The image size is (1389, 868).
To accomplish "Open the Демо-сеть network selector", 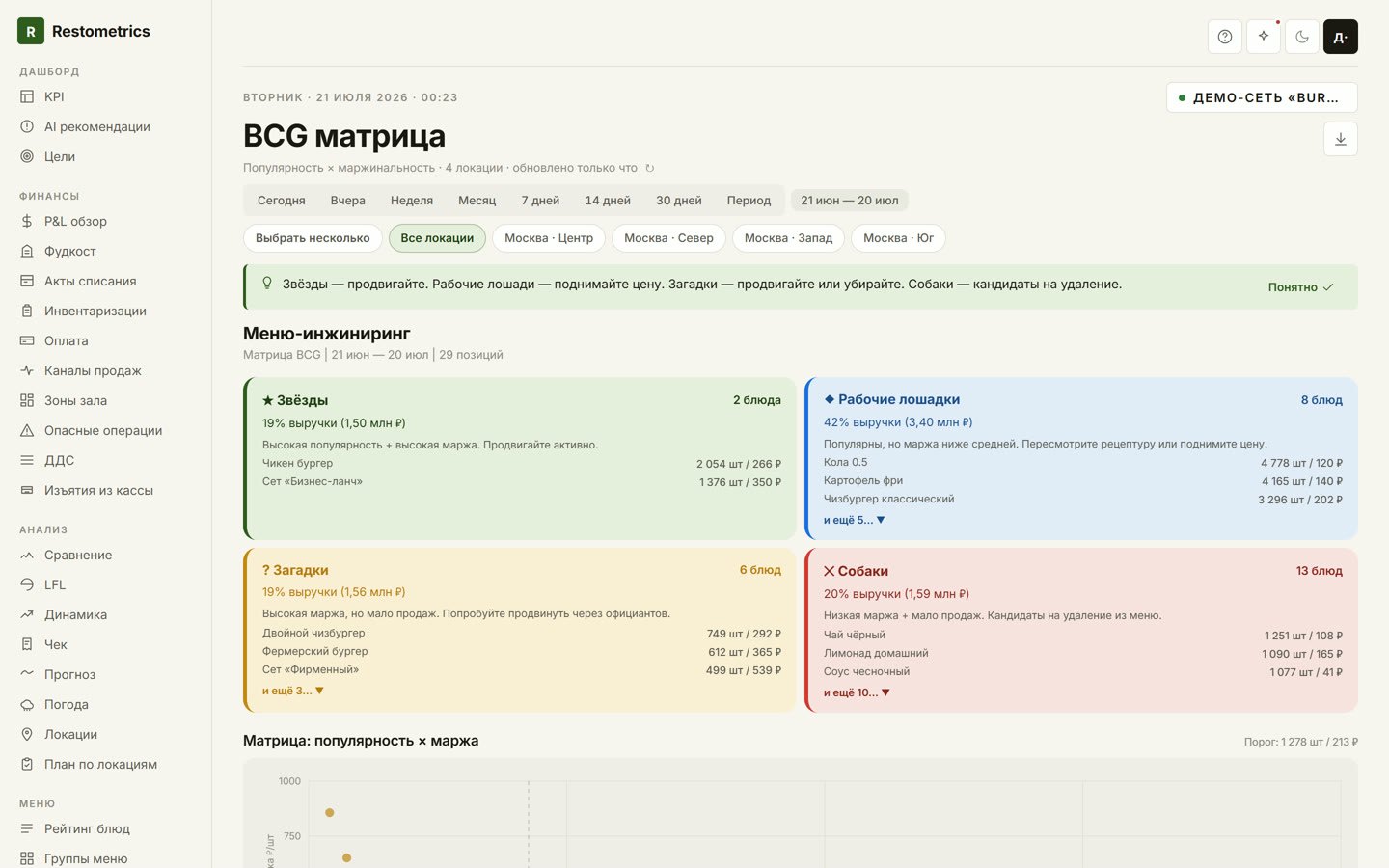I will point(1262,97).
